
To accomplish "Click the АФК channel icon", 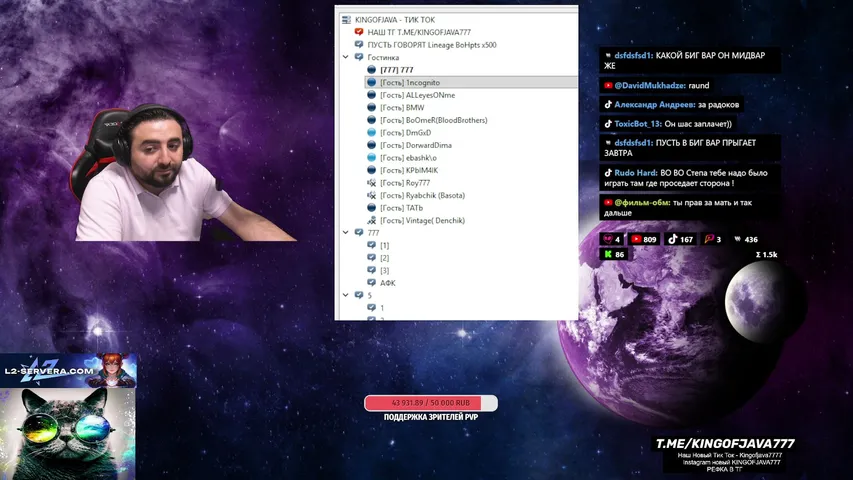I will pyautogui.click(x=372, y=282).
